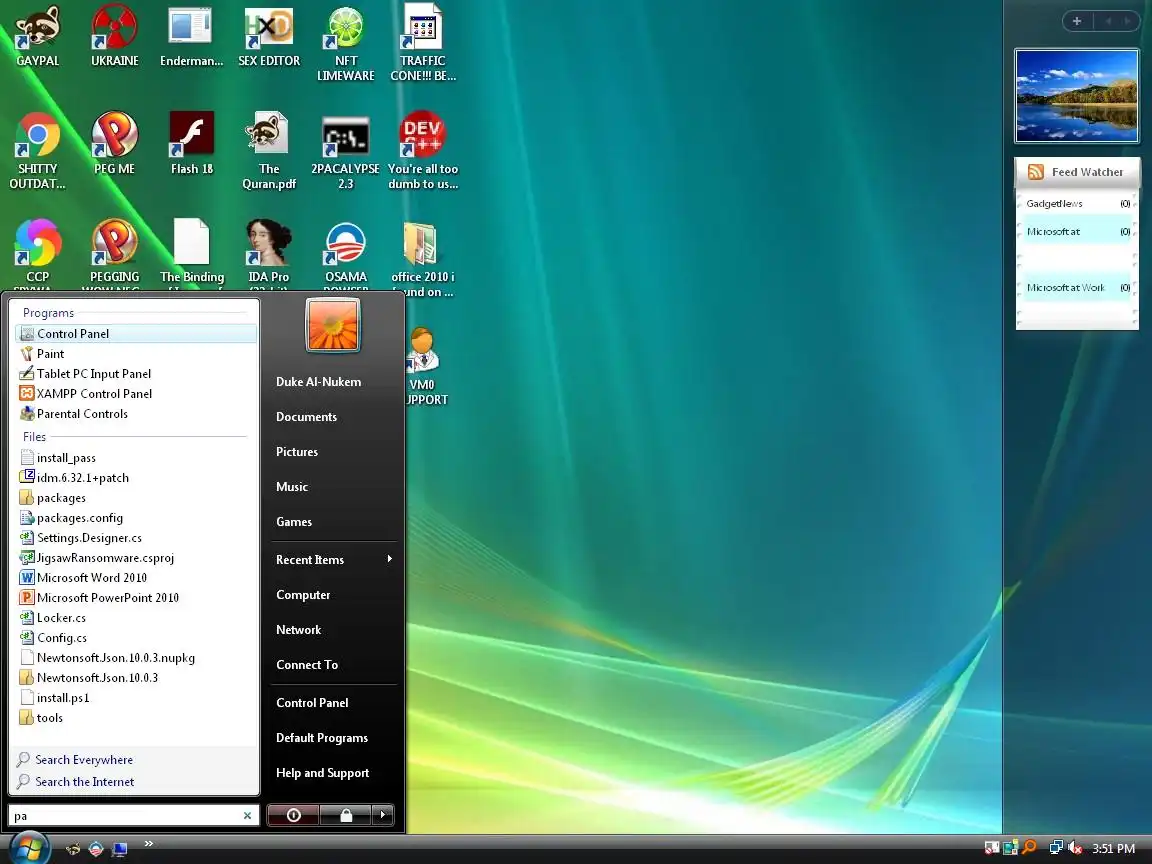
Task: Open JigsawRansomware.csproj result
Action: (136, 558)
